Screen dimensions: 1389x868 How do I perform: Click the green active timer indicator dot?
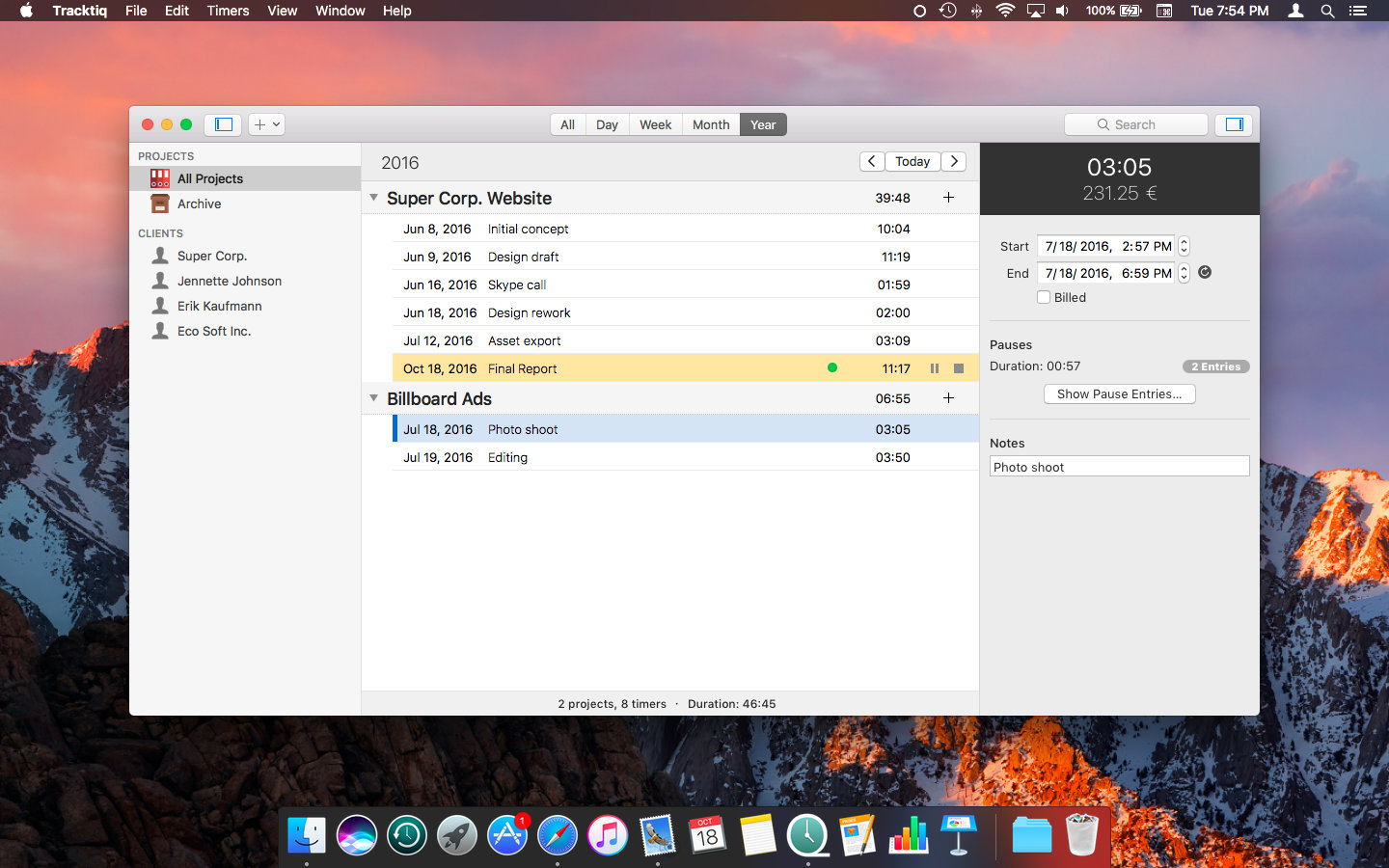[831, 367]
